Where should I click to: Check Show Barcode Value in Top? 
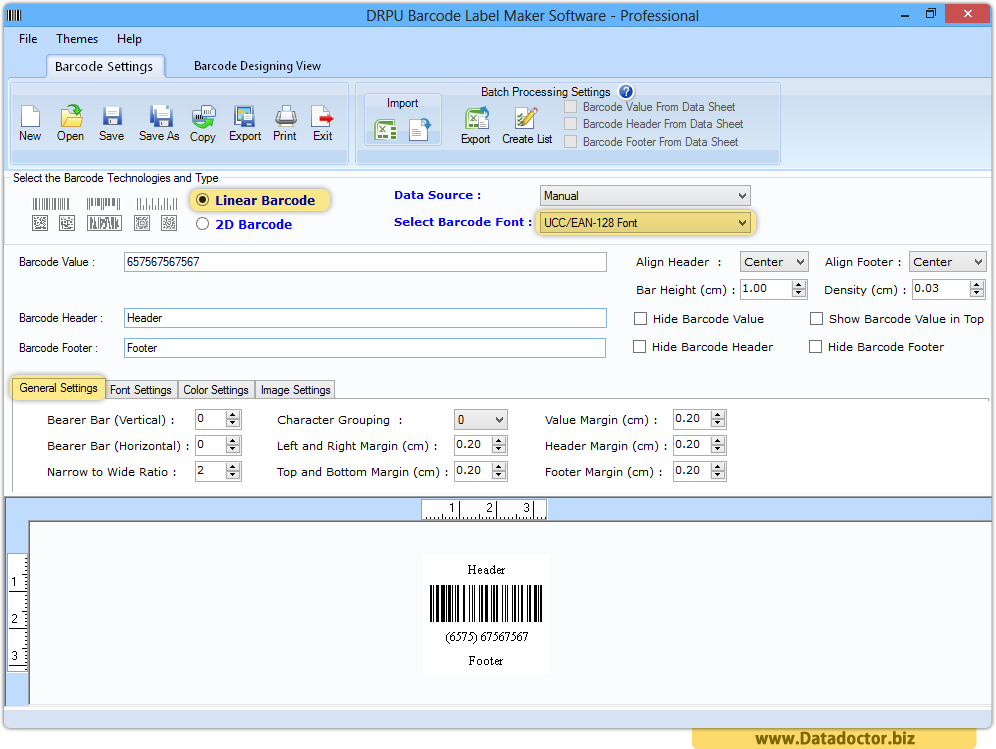(816, 318)
